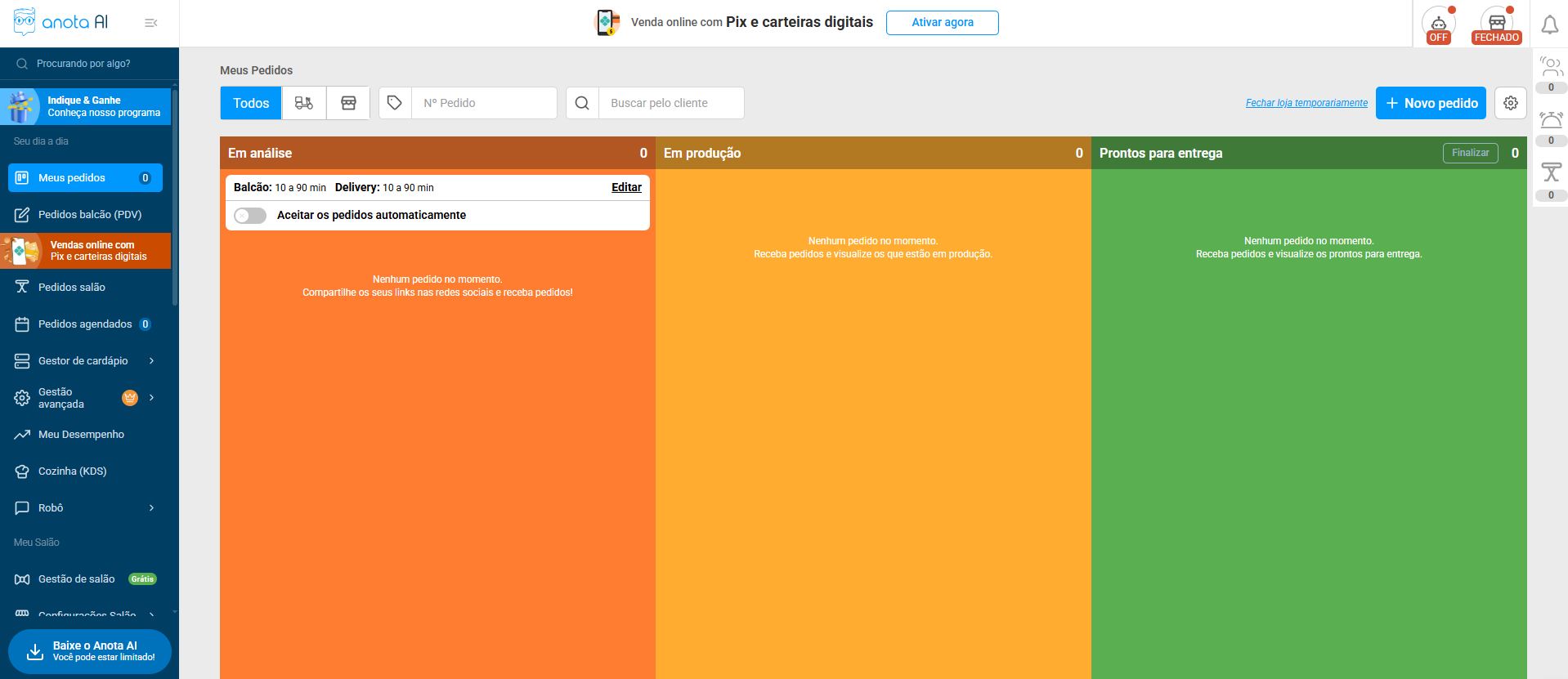The image size is (1568, 679).
Task: Click Fechar loja temporariamente link
Action: coord(1306,103)
